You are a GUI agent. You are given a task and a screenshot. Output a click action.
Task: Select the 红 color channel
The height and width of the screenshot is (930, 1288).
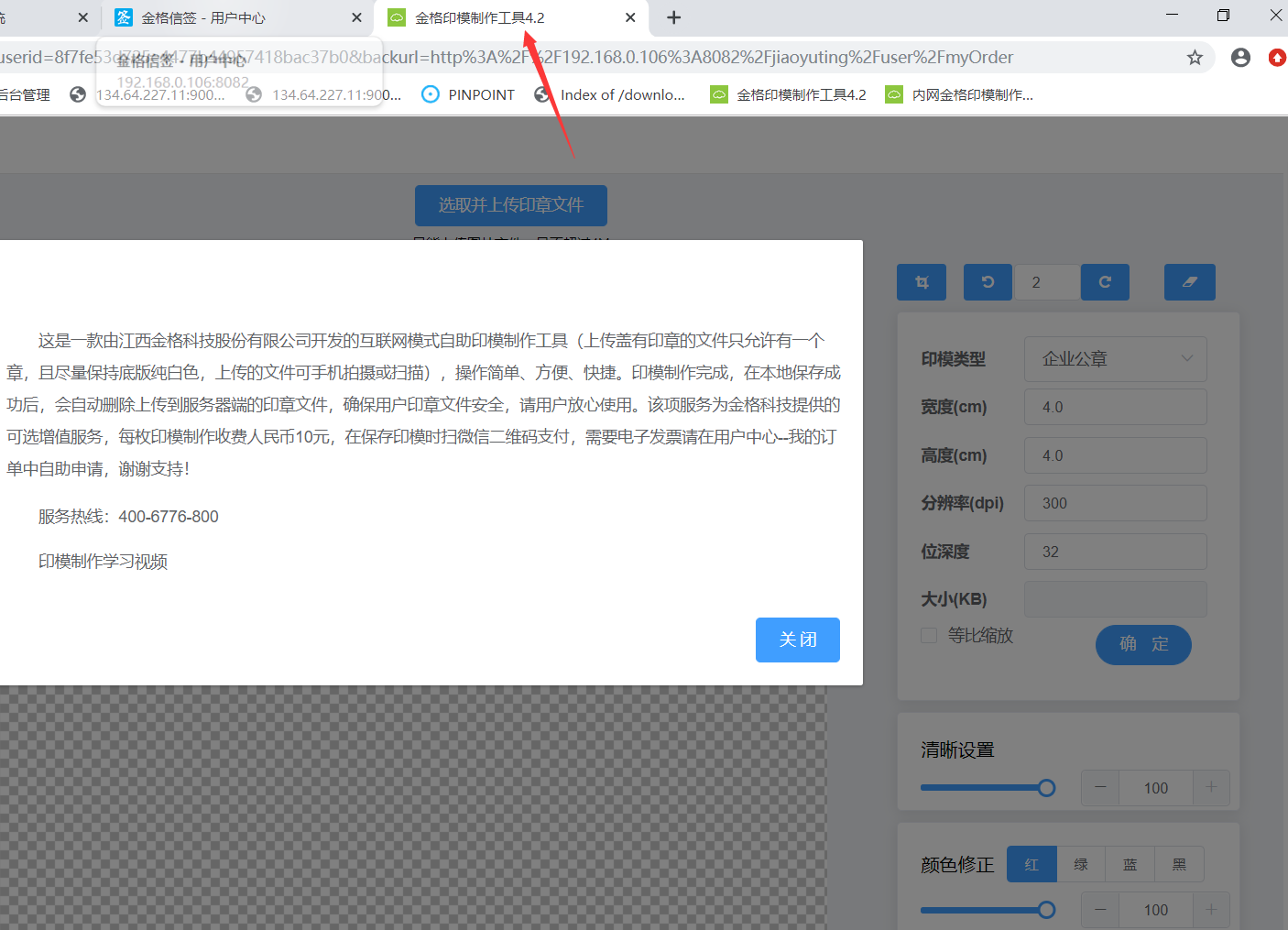click(1031, 864)
